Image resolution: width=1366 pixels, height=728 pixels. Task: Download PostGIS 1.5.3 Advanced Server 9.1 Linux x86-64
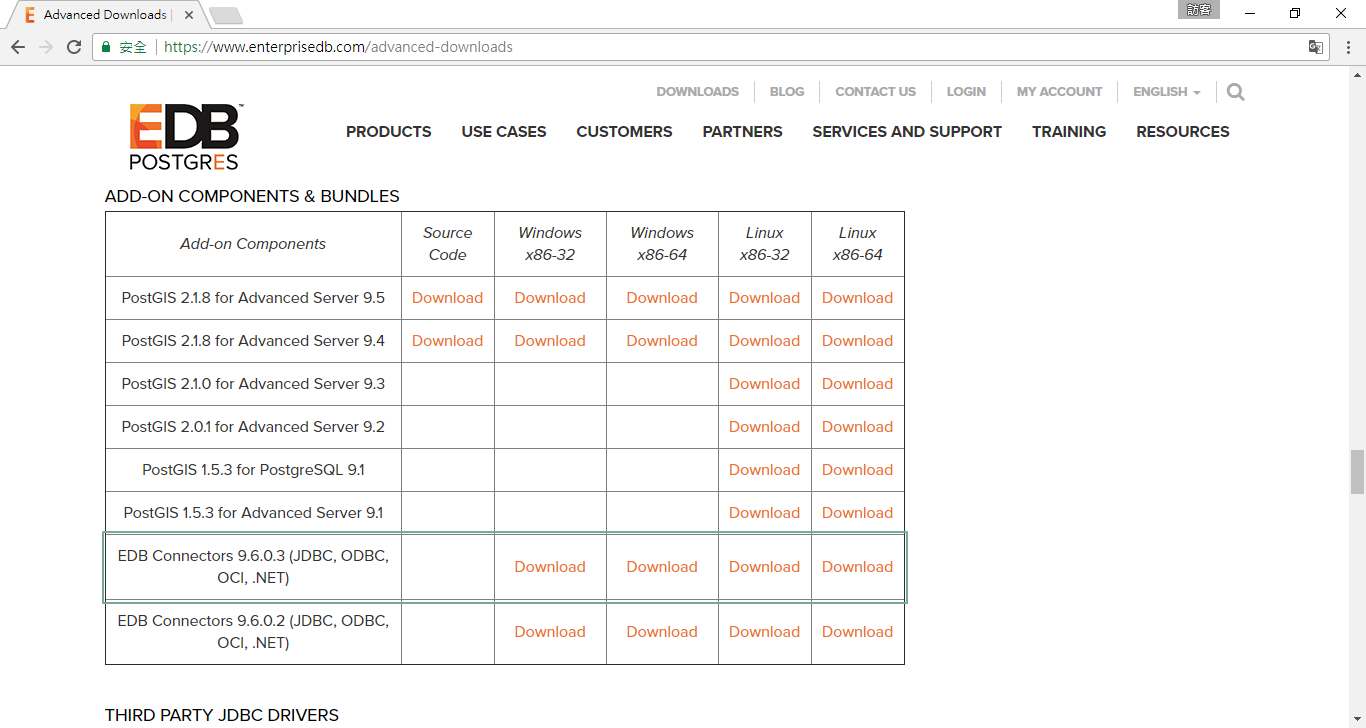857,513
